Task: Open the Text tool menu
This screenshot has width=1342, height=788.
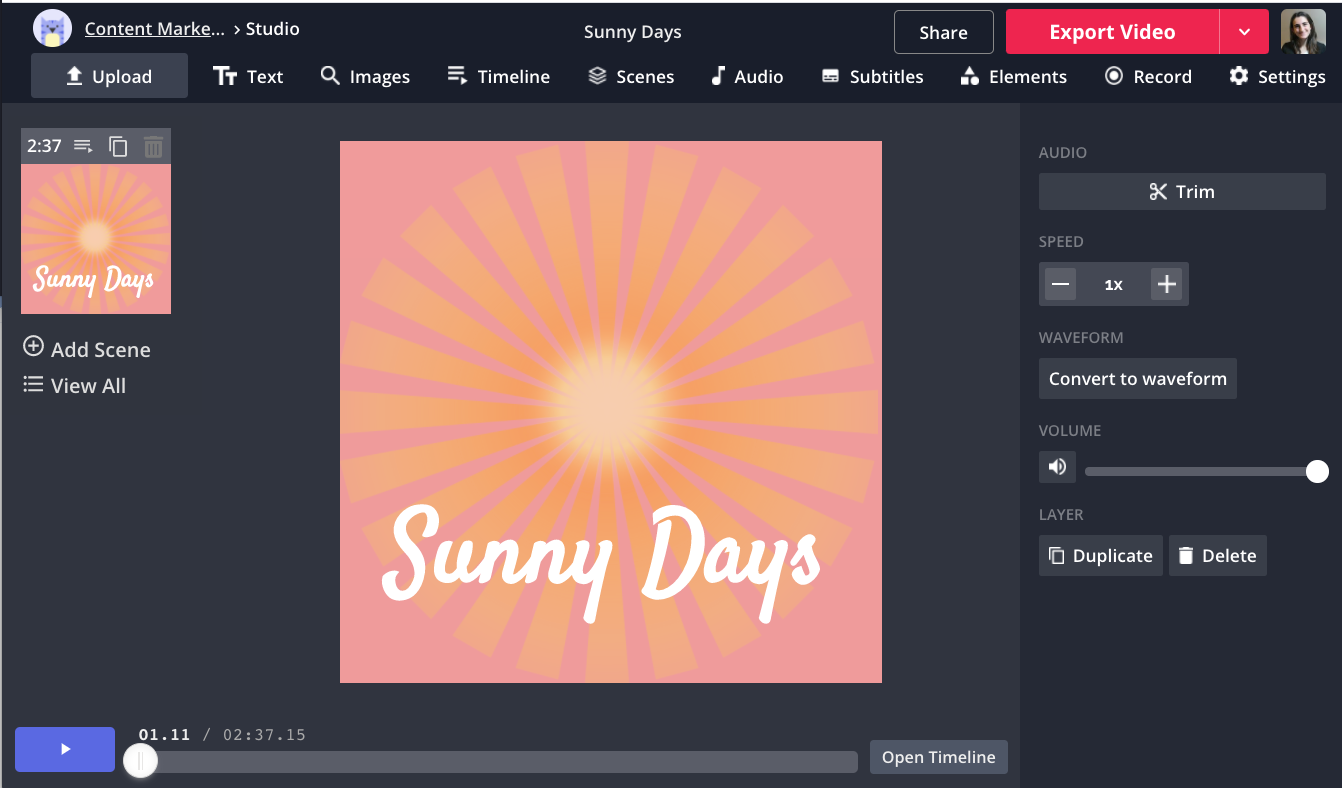Action: 249,77
